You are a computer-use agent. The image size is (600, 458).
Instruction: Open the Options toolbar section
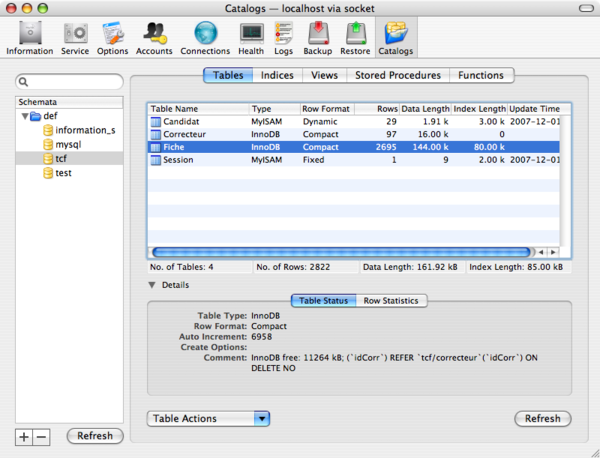pyautogui.click(x=112, y=37)
